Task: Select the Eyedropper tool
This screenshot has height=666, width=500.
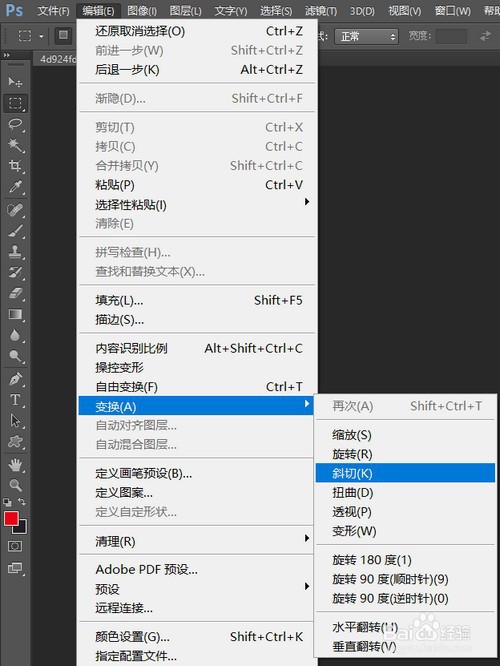Action: tap(15, 186)
